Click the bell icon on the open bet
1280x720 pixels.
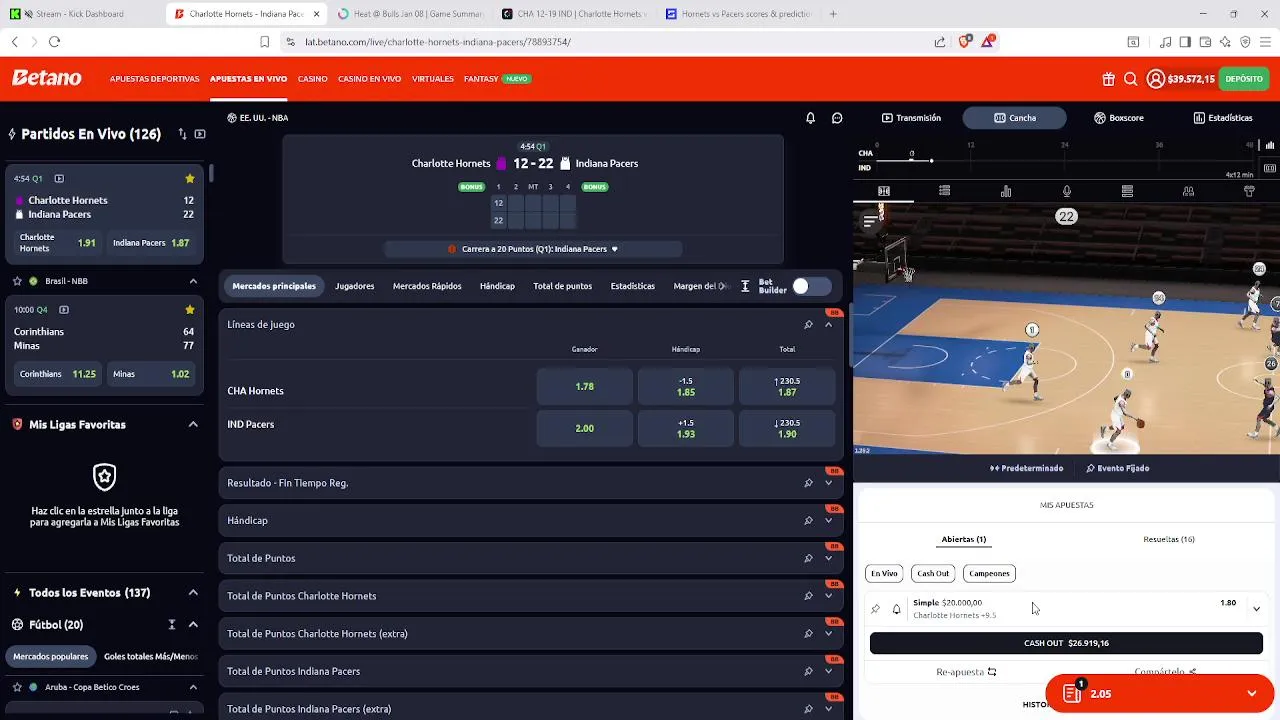click(x=896, y=609)
